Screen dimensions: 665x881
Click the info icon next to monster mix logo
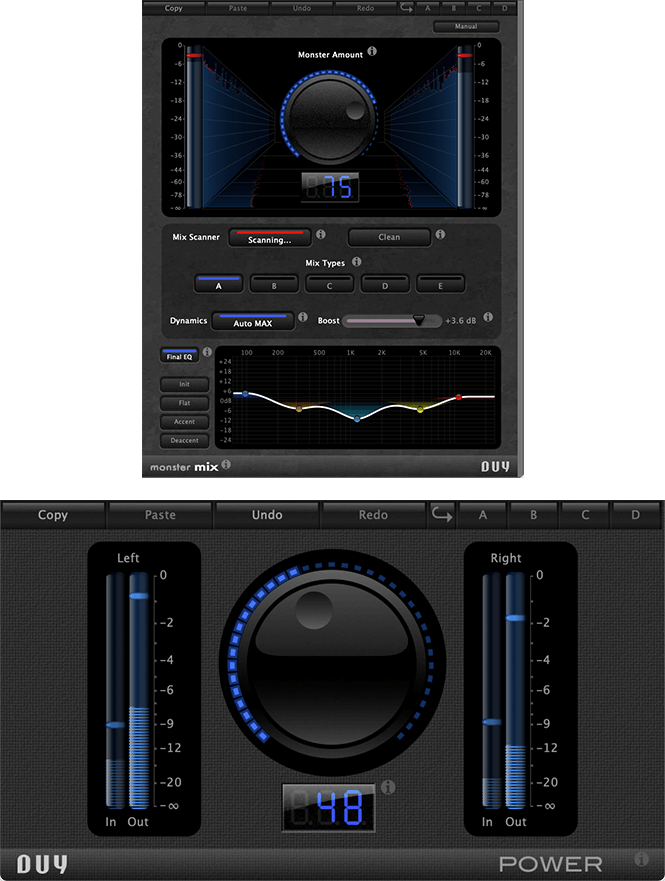(226, 464)
